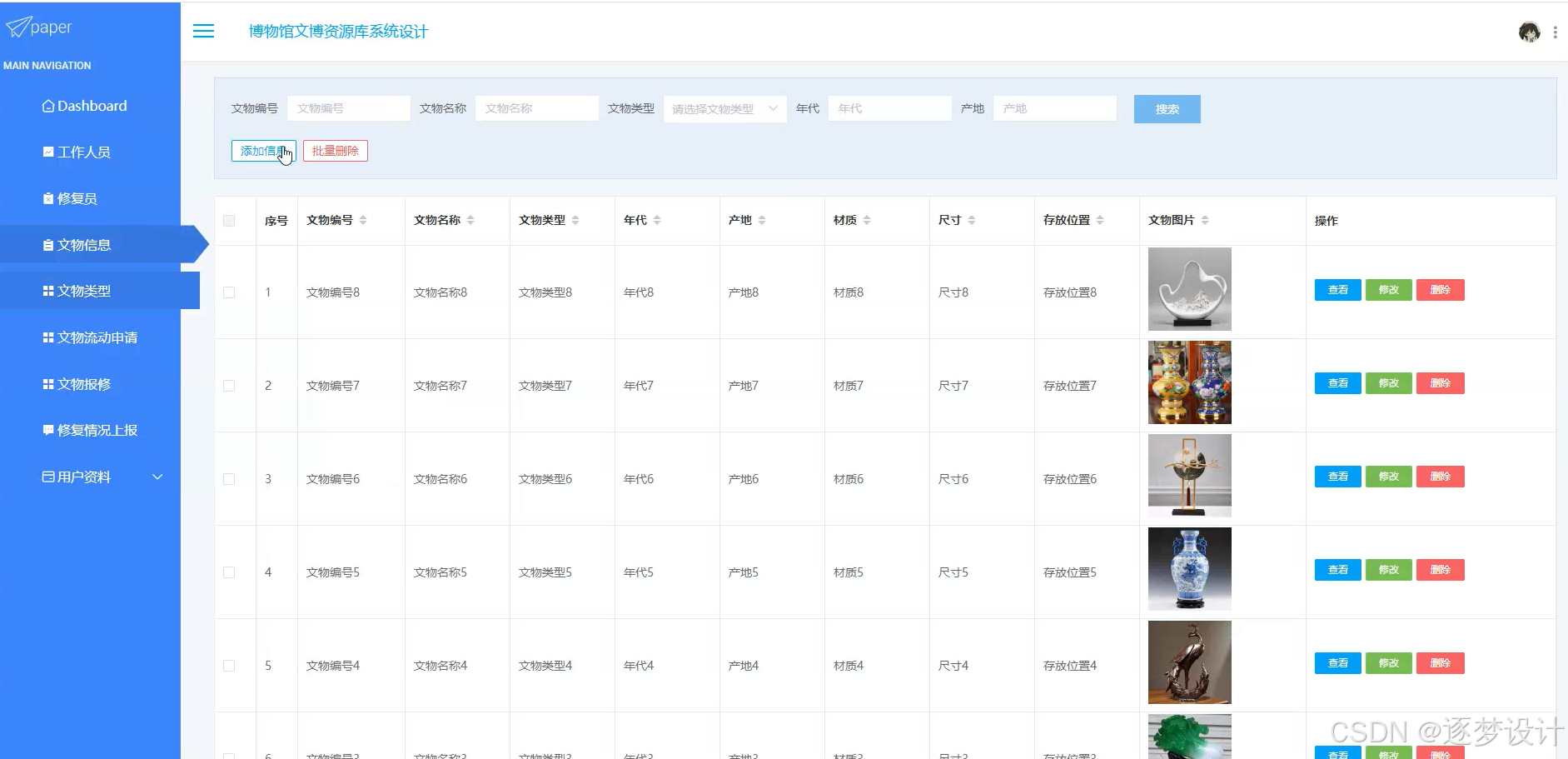Click 修改 for 文物名称7 row
This screenshot has width=1568, height=759.
(1388, 383)
